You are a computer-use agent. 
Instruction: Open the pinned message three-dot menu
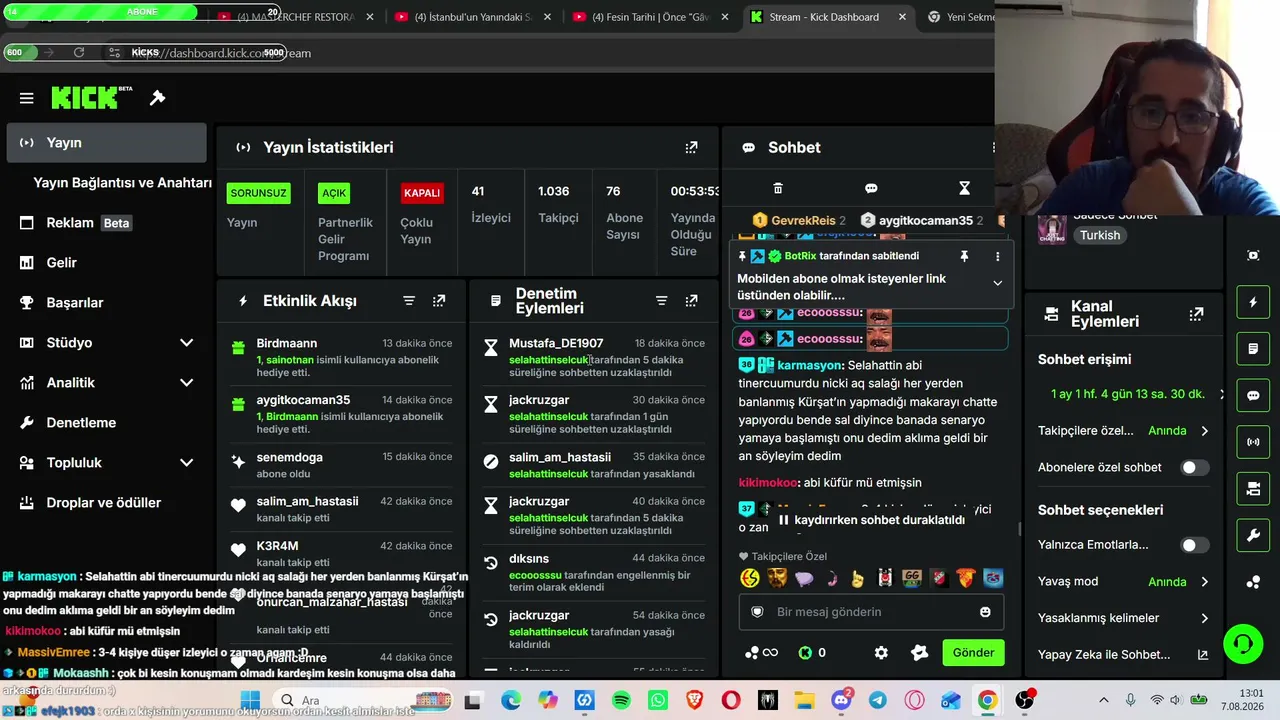pos(997,257)
